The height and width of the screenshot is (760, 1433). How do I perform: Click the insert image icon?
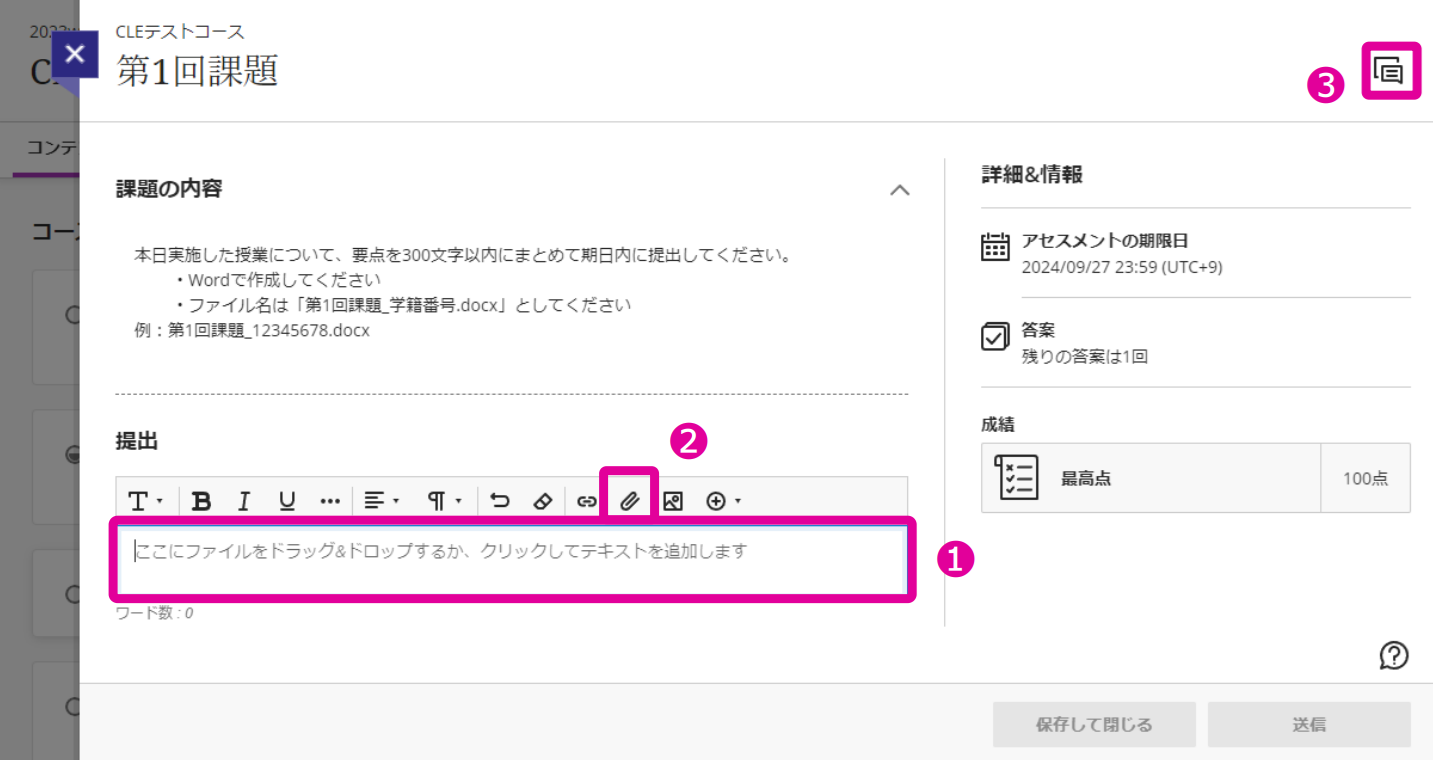673,501
